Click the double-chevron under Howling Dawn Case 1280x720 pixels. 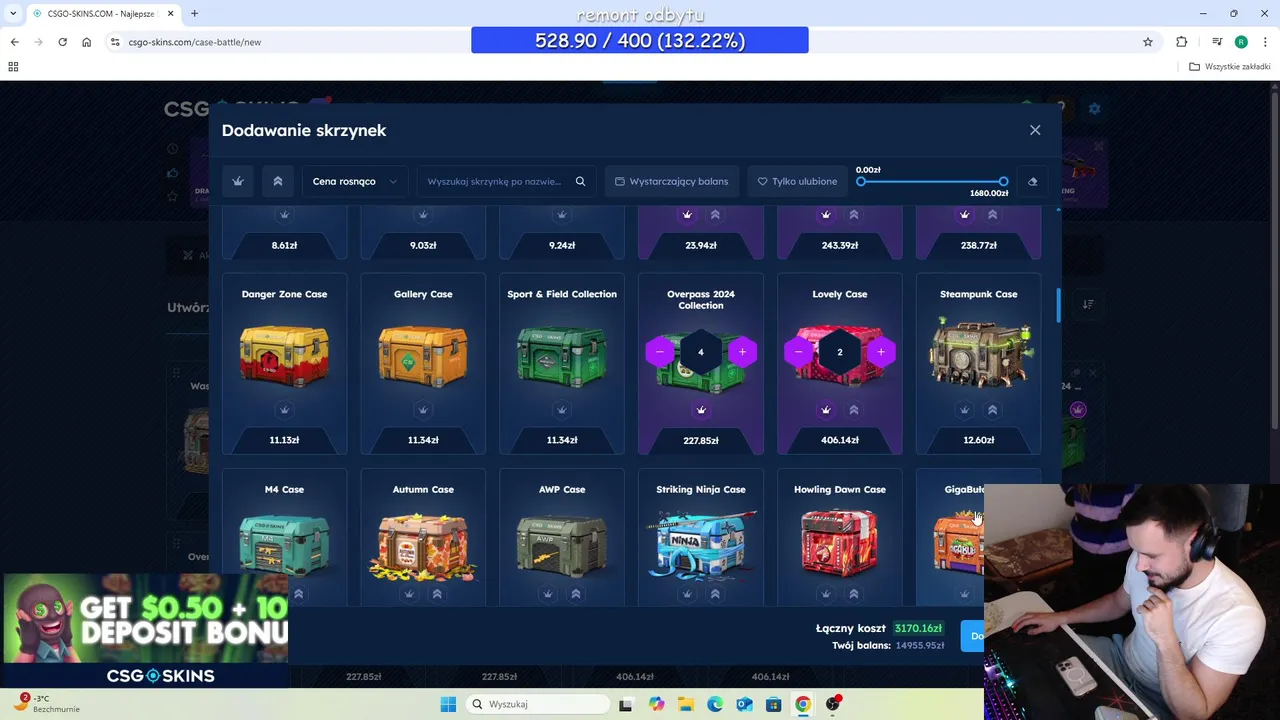tap(854, 594)
